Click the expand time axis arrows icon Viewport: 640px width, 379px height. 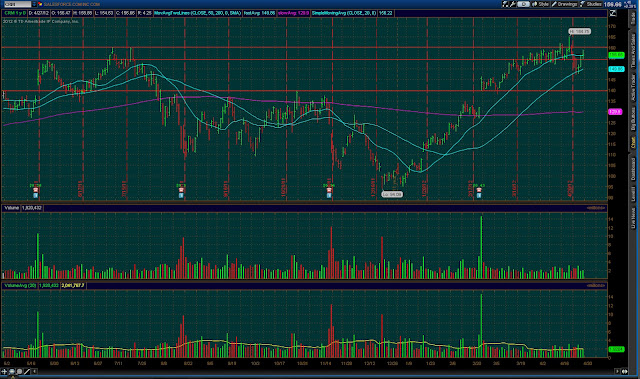(x=625, y=372)
